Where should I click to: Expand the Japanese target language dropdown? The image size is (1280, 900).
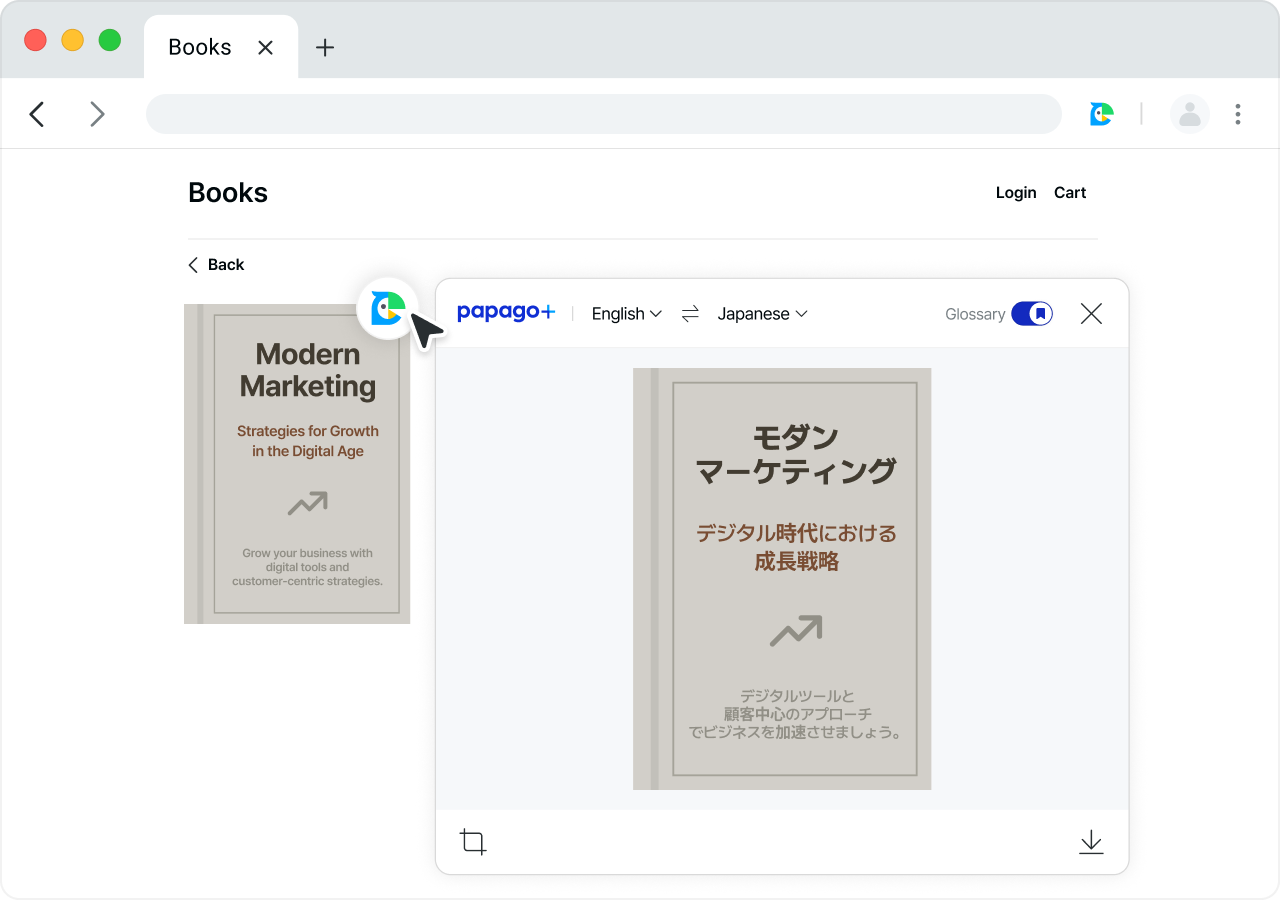click(762, 314)
